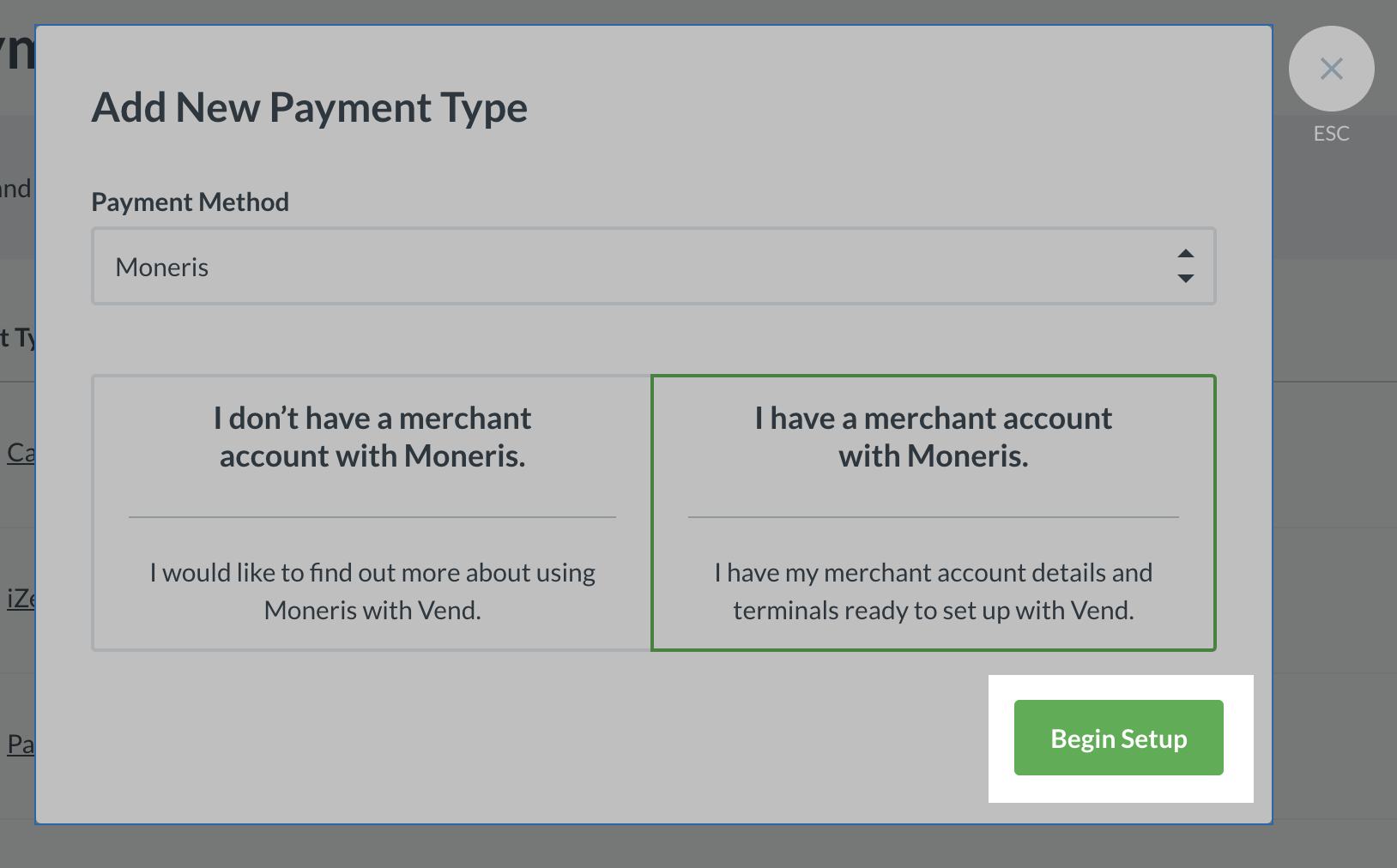Click "I would like to find out more" text
This screenshot has width=1397, height=868.
372,592
